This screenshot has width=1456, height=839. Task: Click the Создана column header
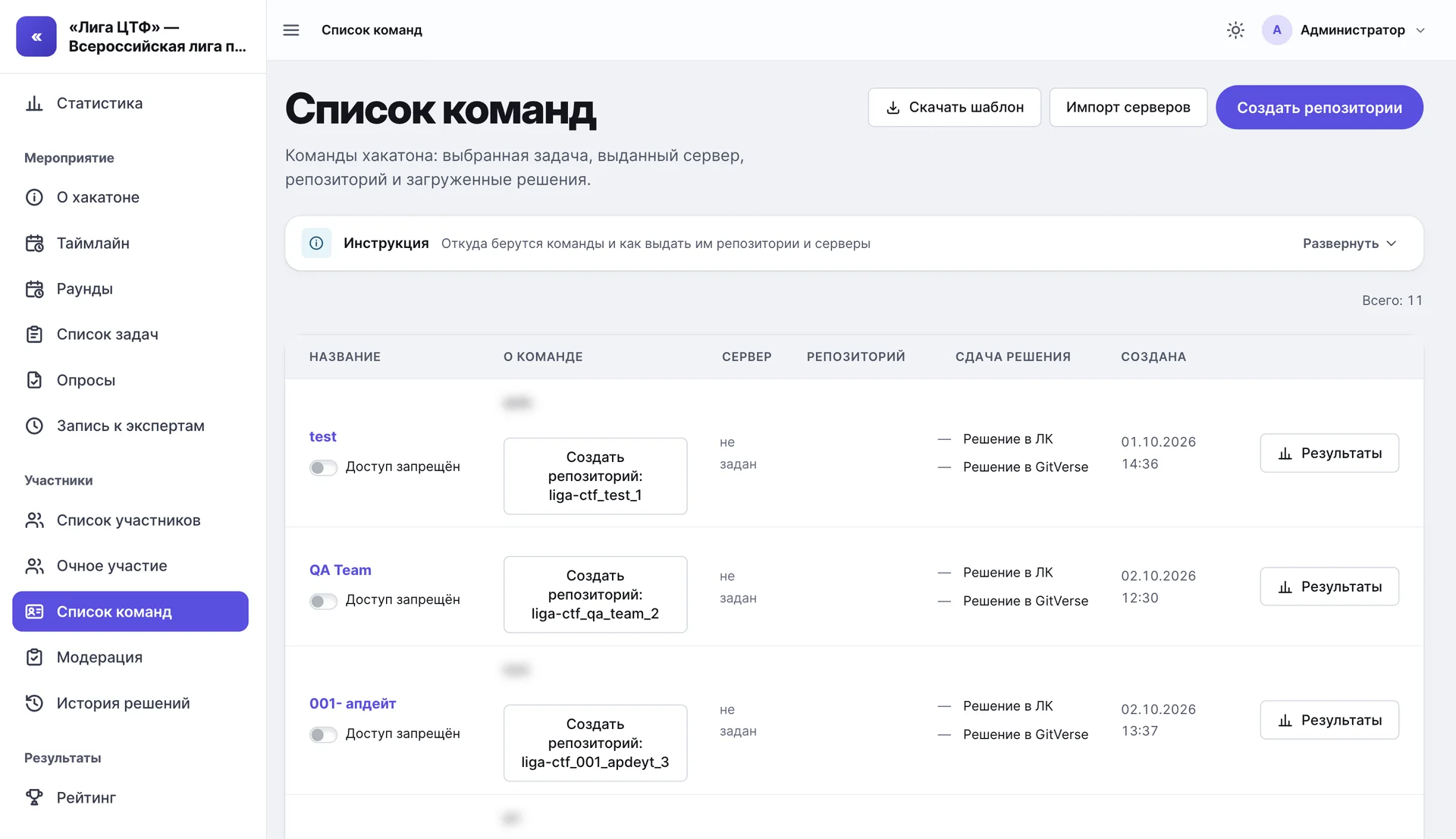pyautogui.click(x=1153, y=357)
